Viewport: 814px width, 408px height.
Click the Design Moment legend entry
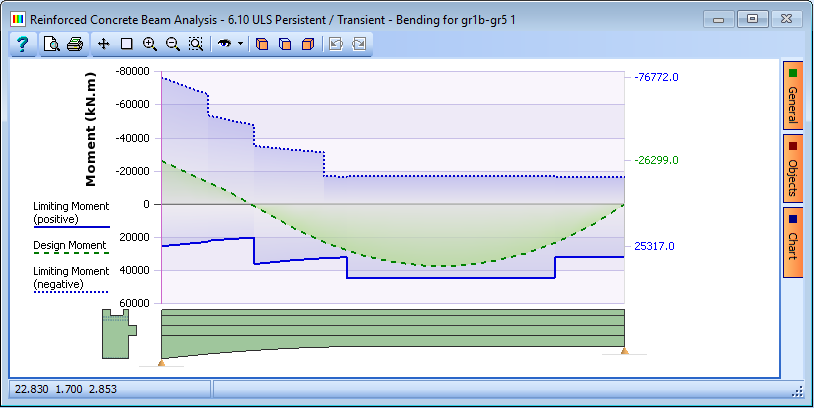[71, 247]
